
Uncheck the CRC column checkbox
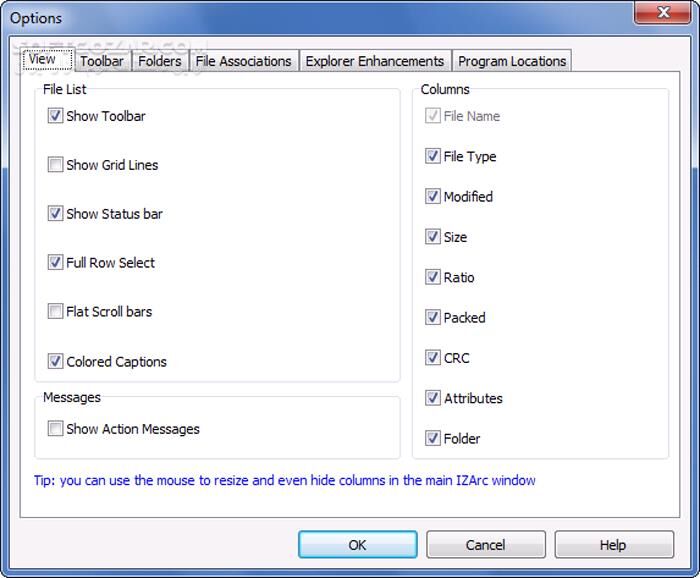pyautogui.click(x=433, y=358)
